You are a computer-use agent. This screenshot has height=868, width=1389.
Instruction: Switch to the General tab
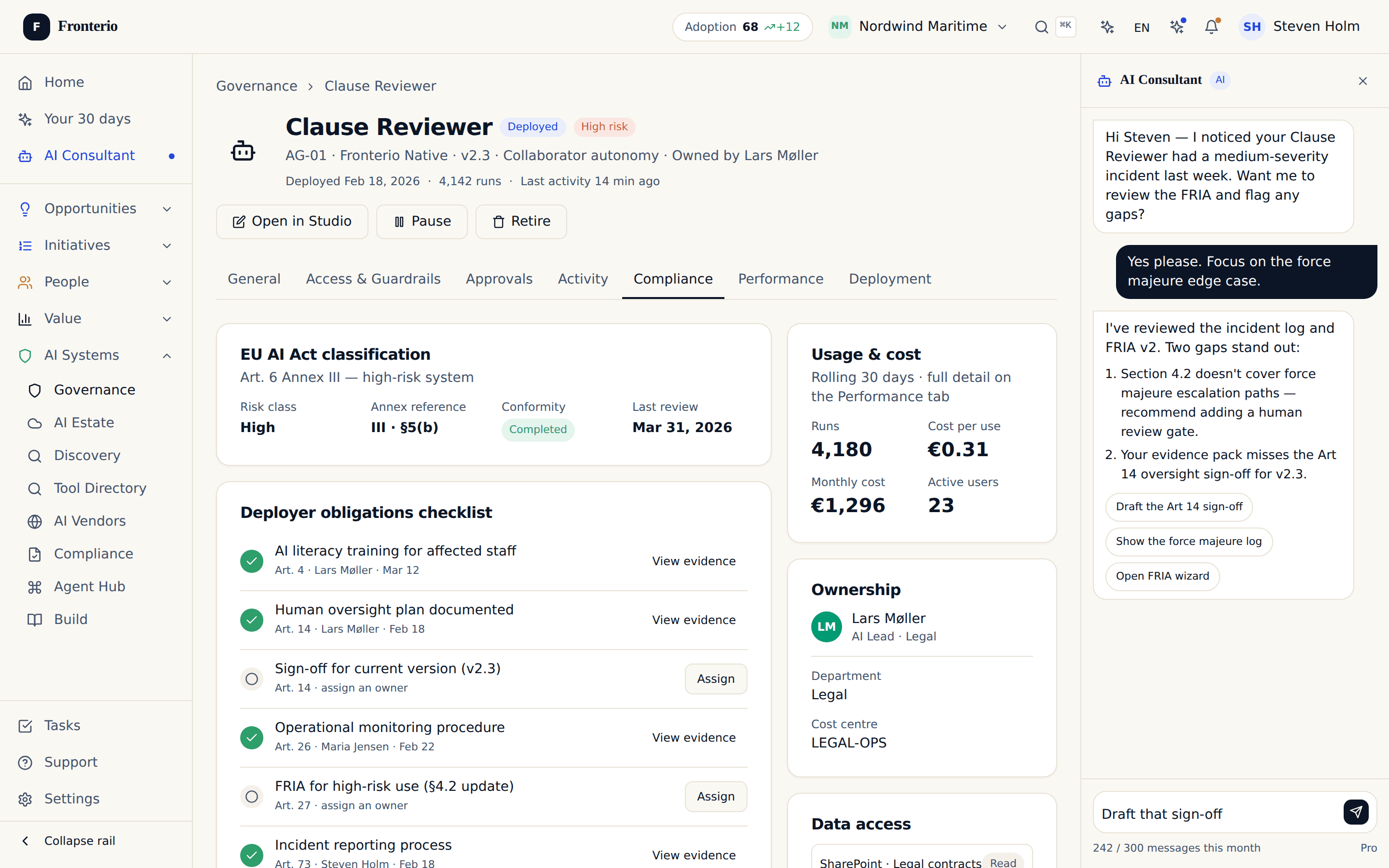[x=254, y=279]
